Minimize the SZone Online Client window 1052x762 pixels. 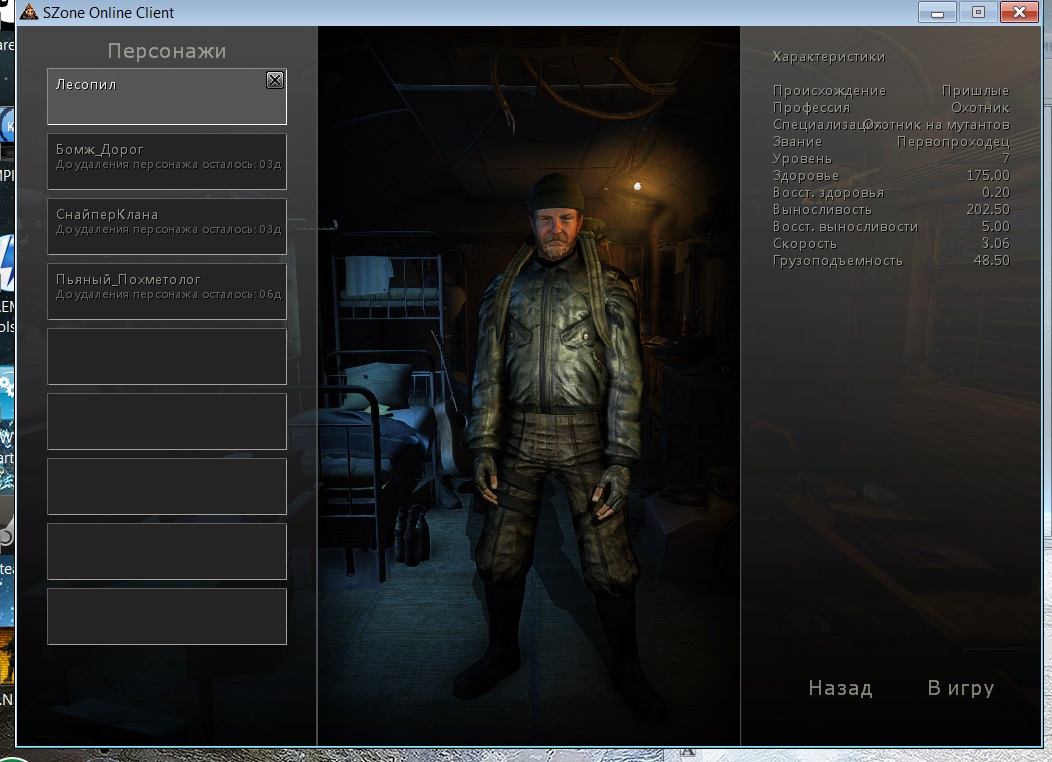[937, 13]
